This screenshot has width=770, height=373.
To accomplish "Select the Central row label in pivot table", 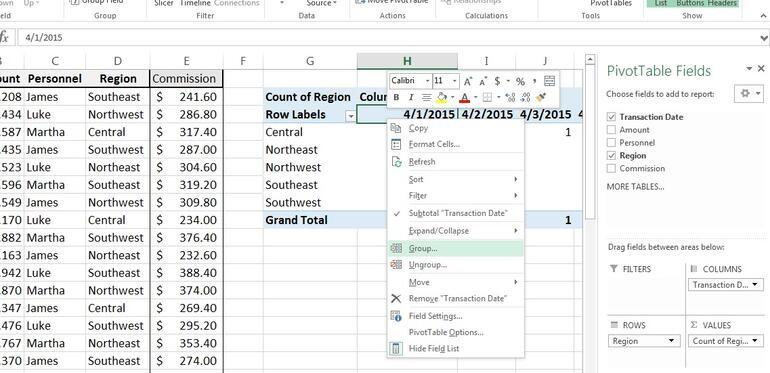I will click(284, 132).
